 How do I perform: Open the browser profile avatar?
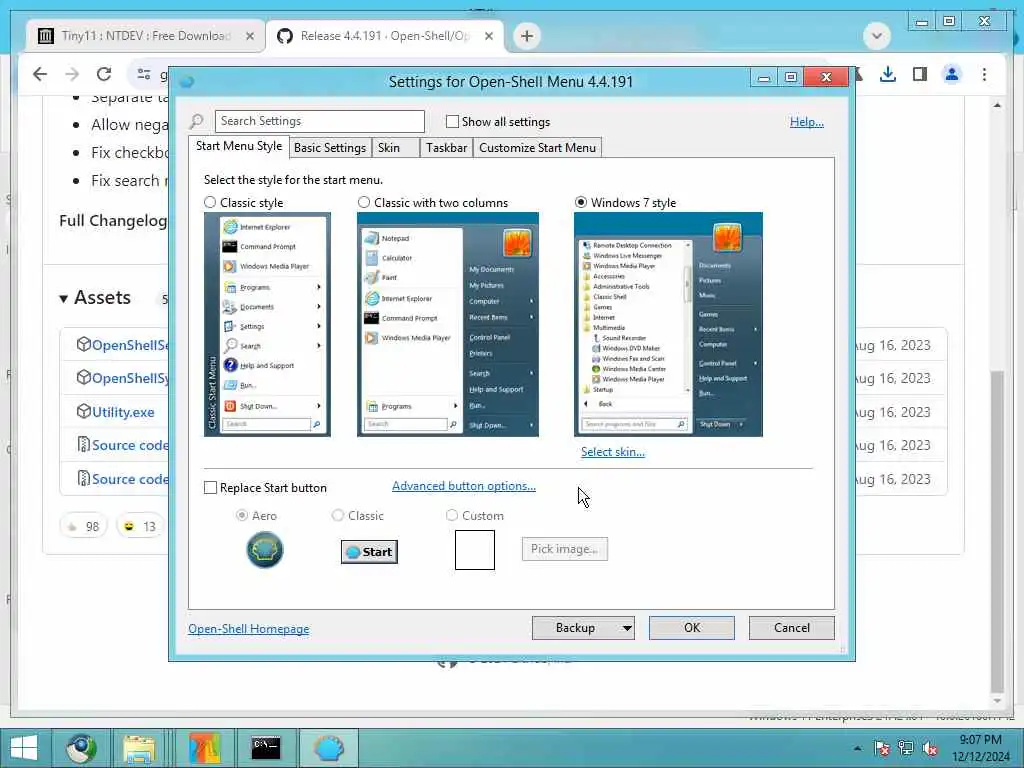point(952,74)
